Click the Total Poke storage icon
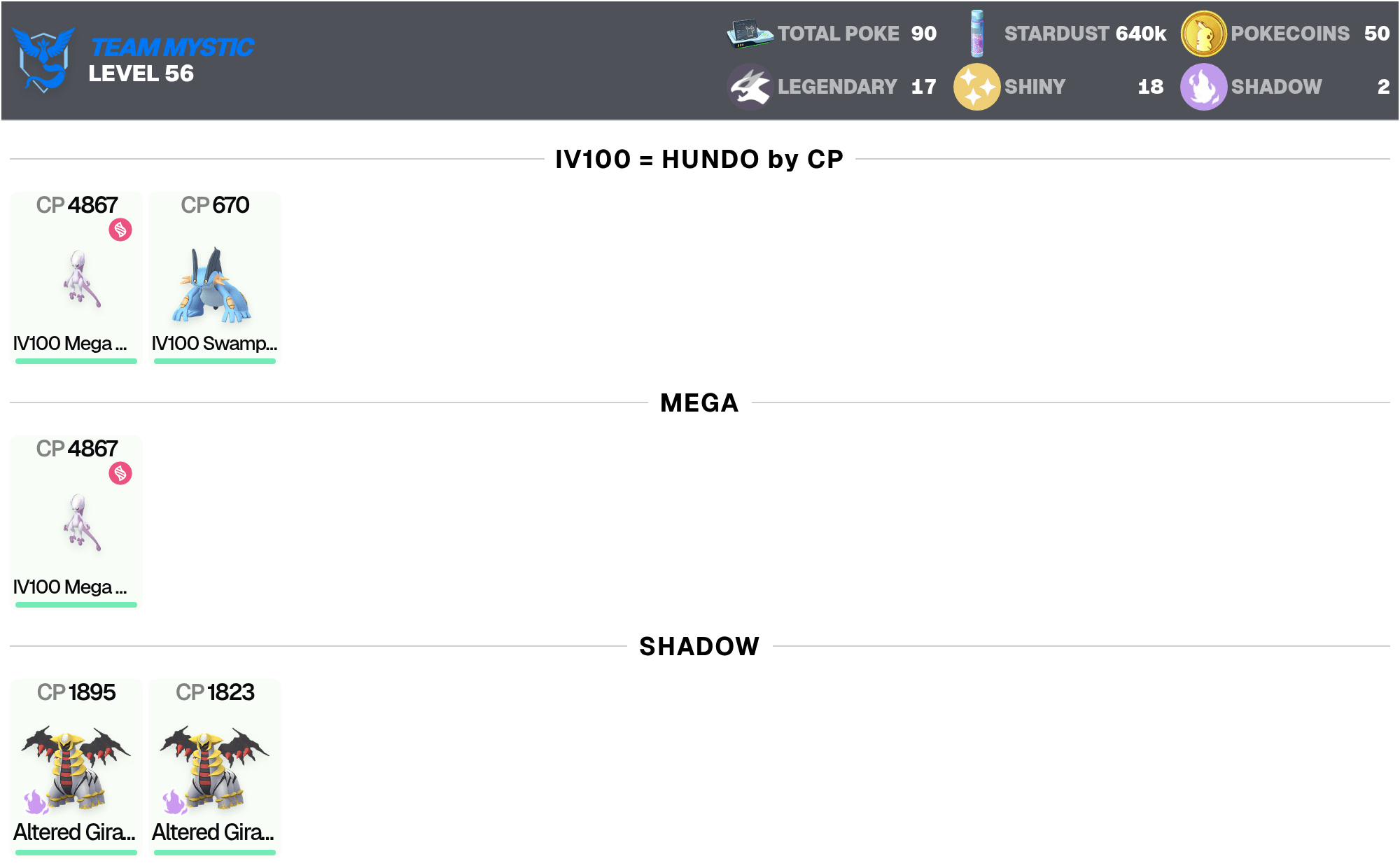 click(x=749, y=33)
